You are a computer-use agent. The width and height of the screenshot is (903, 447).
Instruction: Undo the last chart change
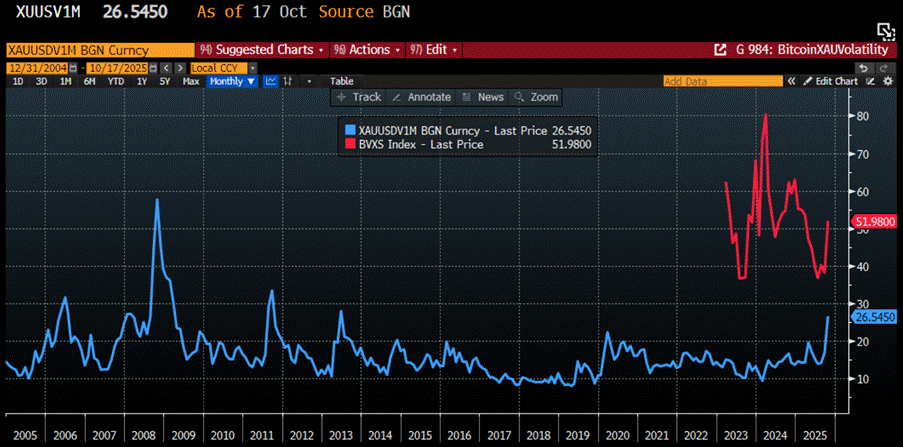click(x=862, y=68)
